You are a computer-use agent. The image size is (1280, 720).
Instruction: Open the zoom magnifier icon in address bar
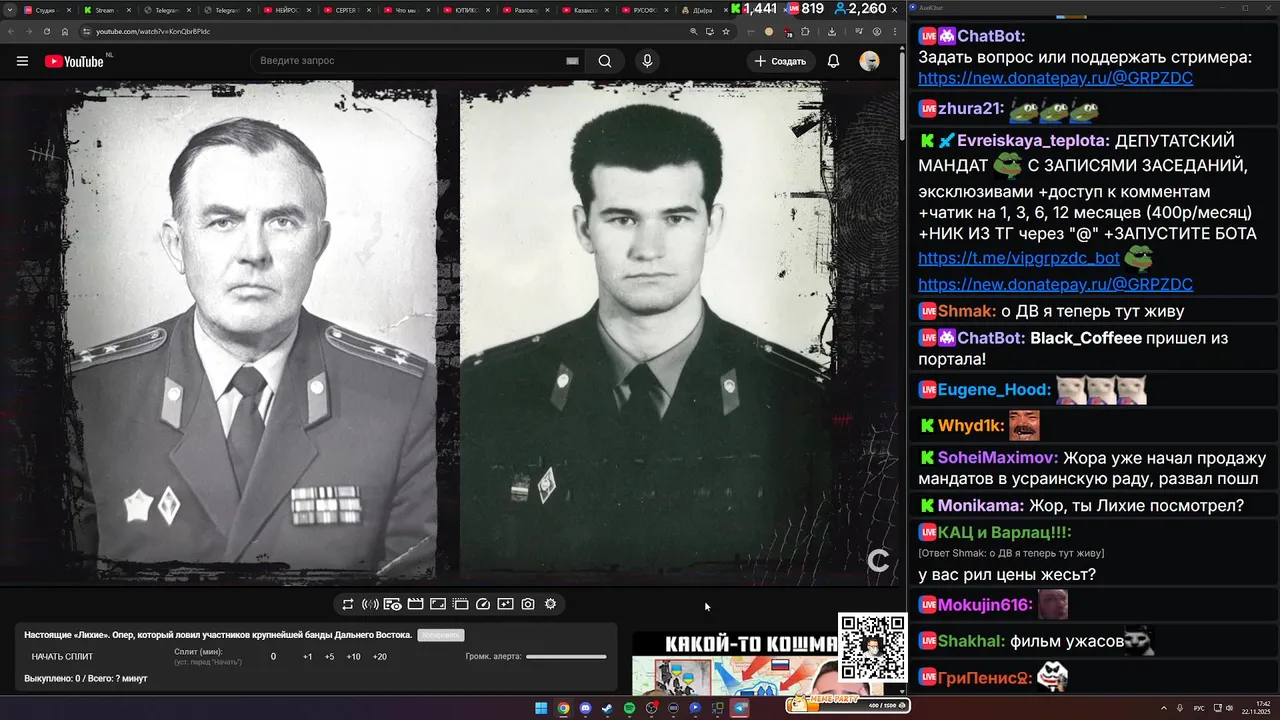click(x=695, y=31)
